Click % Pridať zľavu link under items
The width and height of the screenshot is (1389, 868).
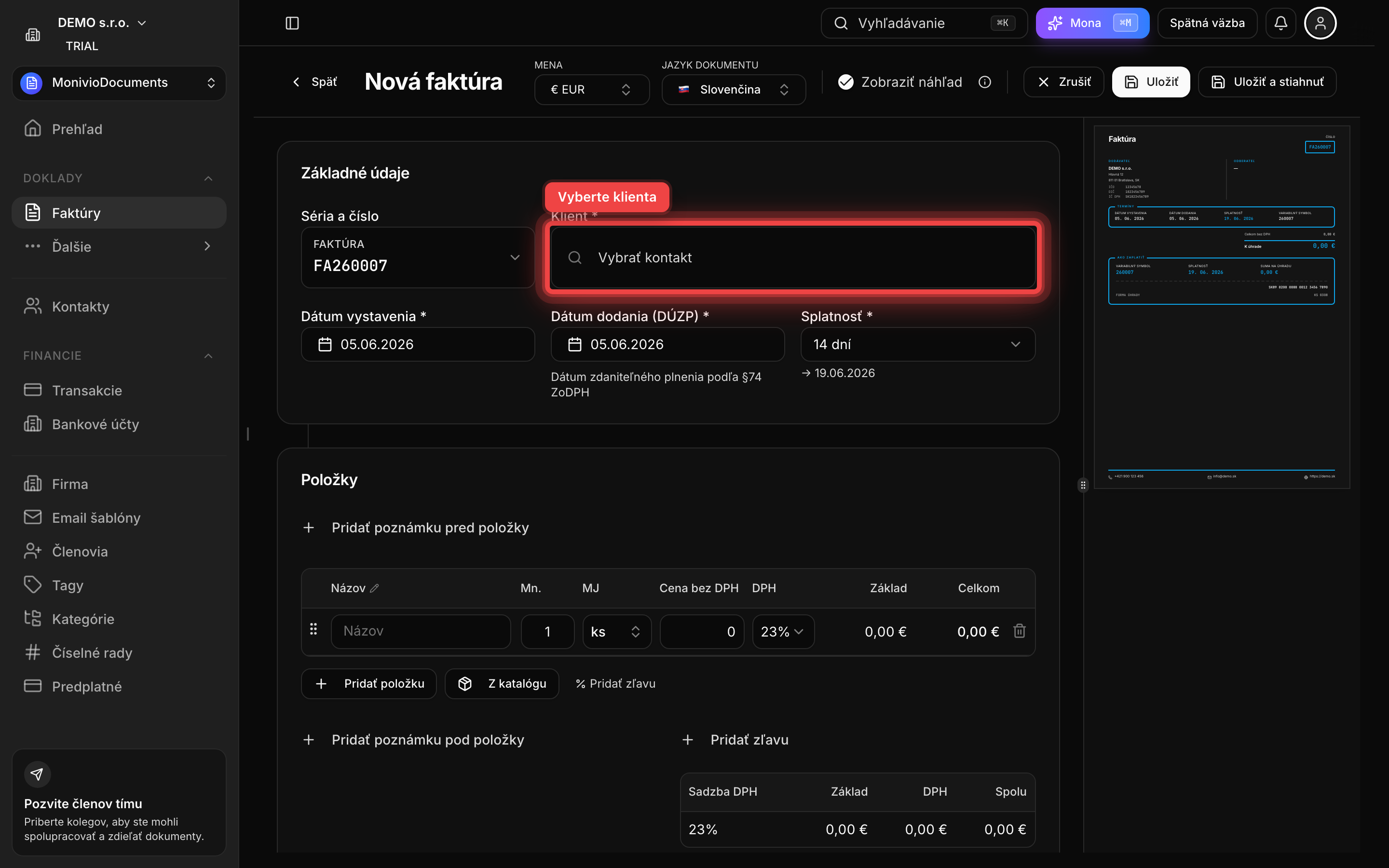pos(615,684)
